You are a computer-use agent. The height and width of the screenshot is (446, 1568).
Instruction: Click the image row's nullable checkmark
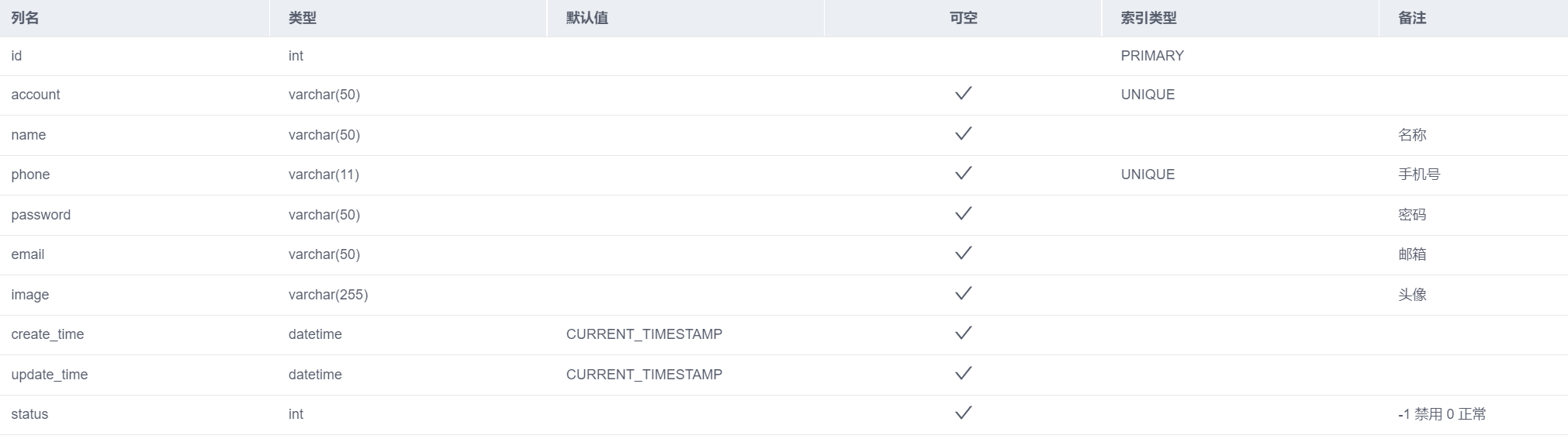[x=963, y=294]
